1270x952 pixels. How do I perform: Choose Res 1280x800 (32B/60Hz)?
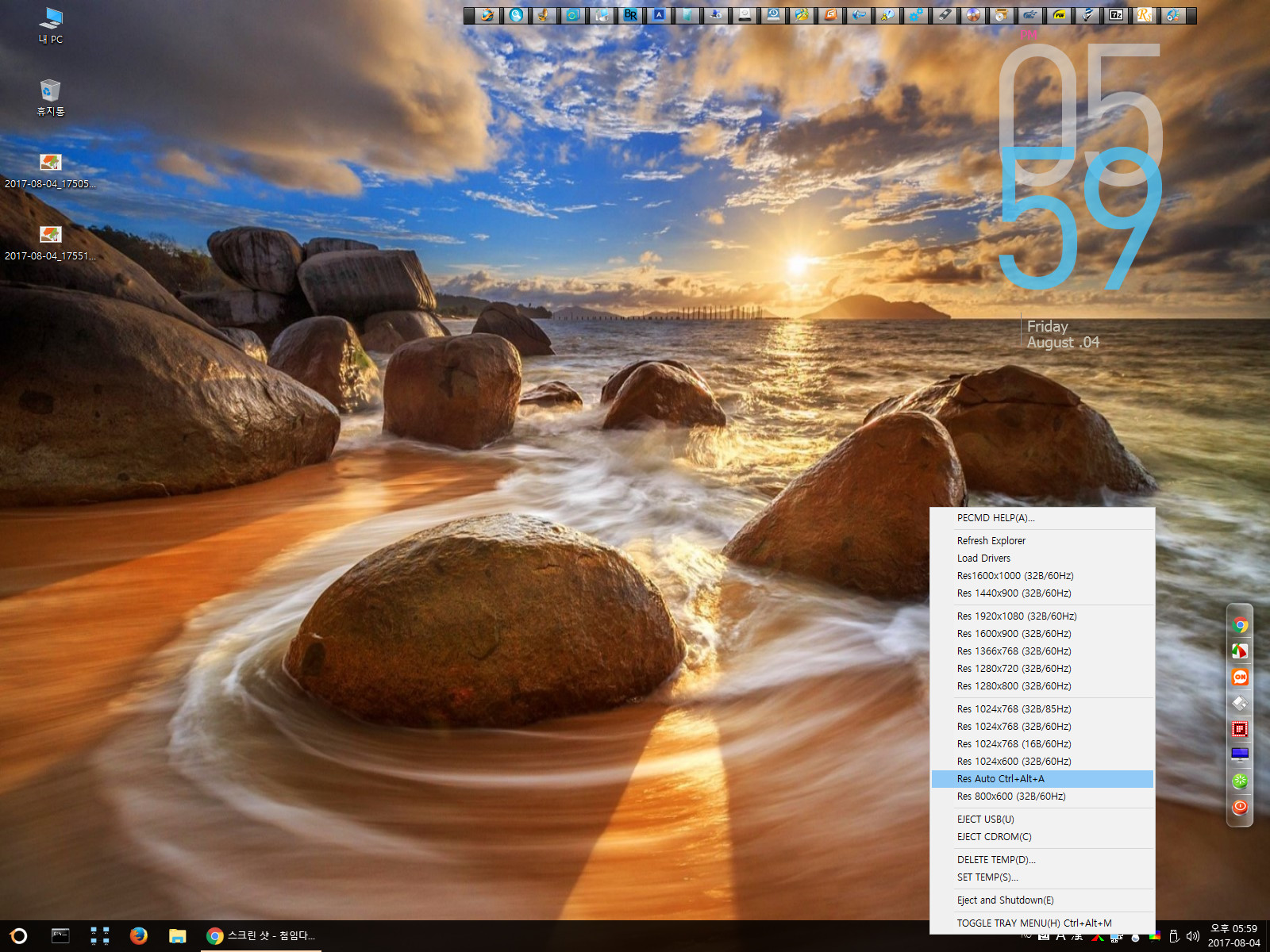click(x=1042, y=686)
